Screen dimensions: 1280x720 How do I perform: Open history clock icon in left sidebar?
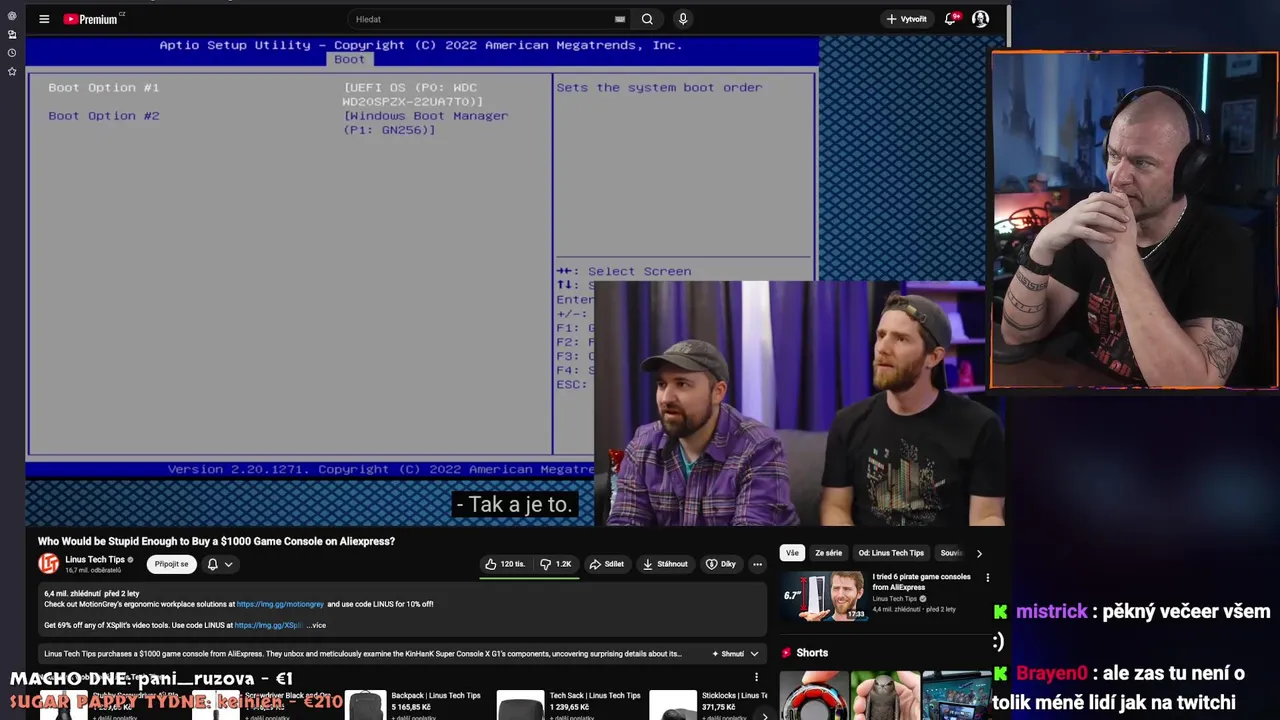tap(12, 53)
